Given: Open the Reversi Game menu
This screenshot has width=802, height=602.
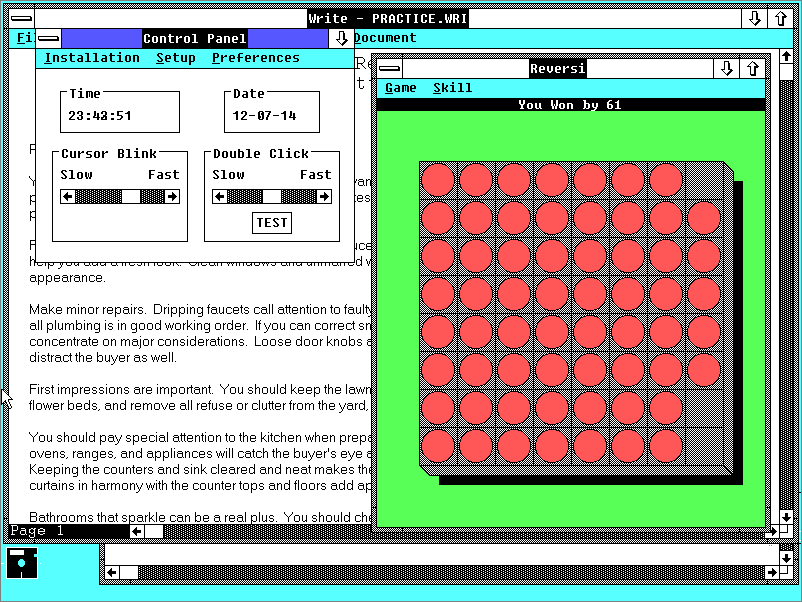Looking at the screenshot, I should [400, 88].
